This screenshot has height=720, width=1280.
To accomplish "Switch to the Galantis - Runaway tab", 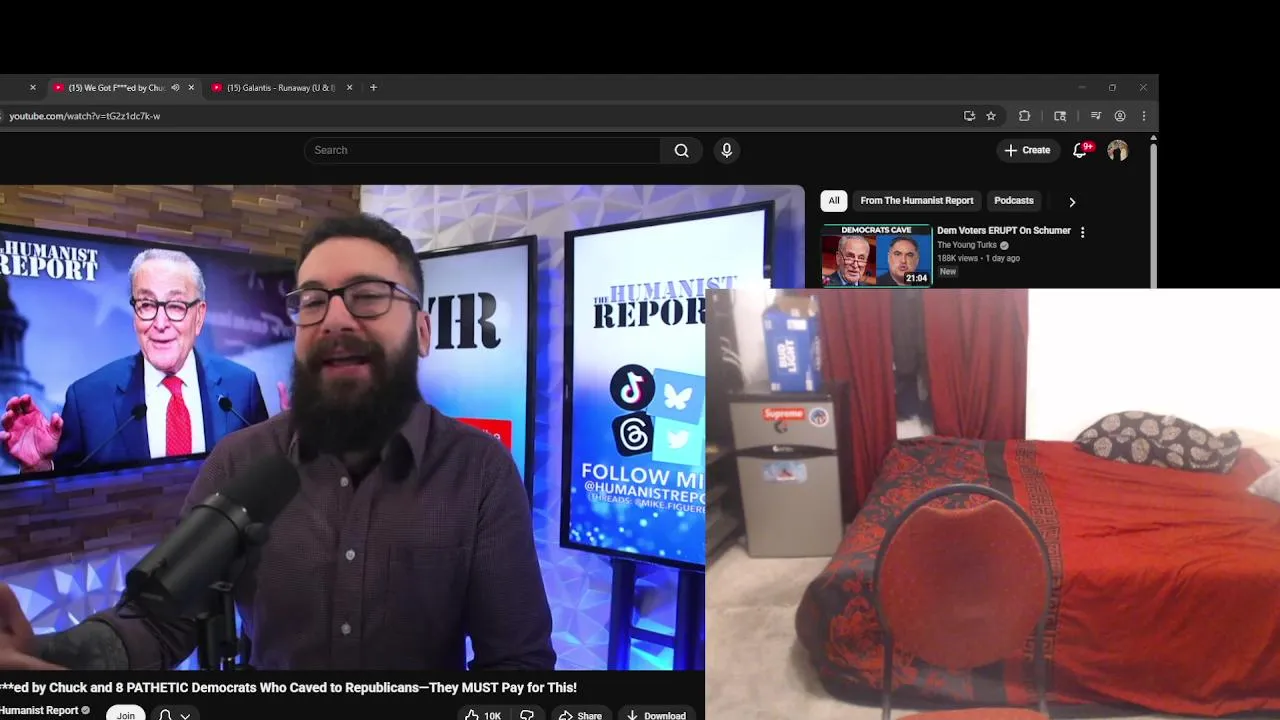I will pyautogui.click(x=282, y=88).
